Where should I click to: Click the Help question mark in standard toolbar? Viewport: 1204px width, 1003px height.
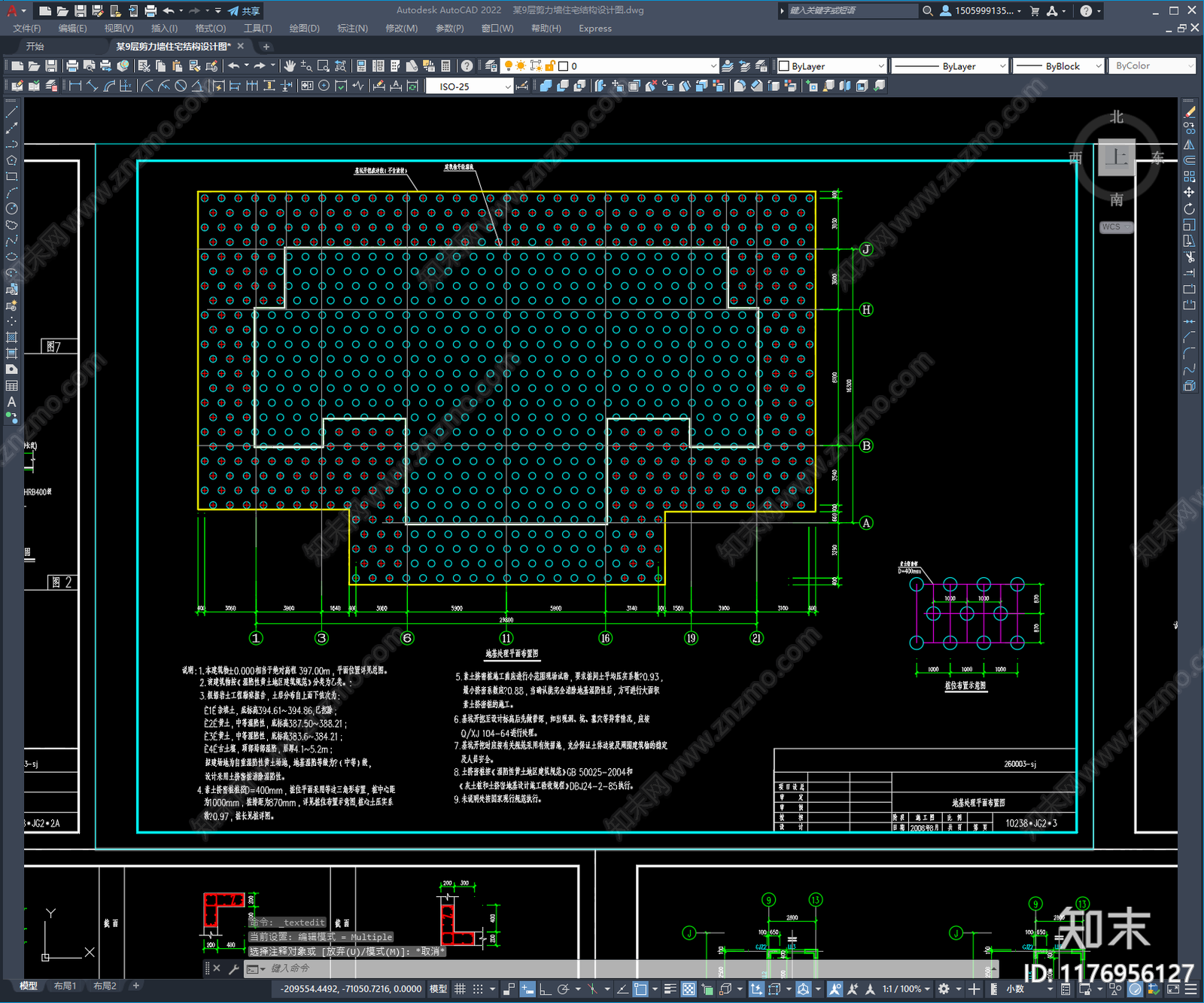pyautogui.click(x=467, y=66)
